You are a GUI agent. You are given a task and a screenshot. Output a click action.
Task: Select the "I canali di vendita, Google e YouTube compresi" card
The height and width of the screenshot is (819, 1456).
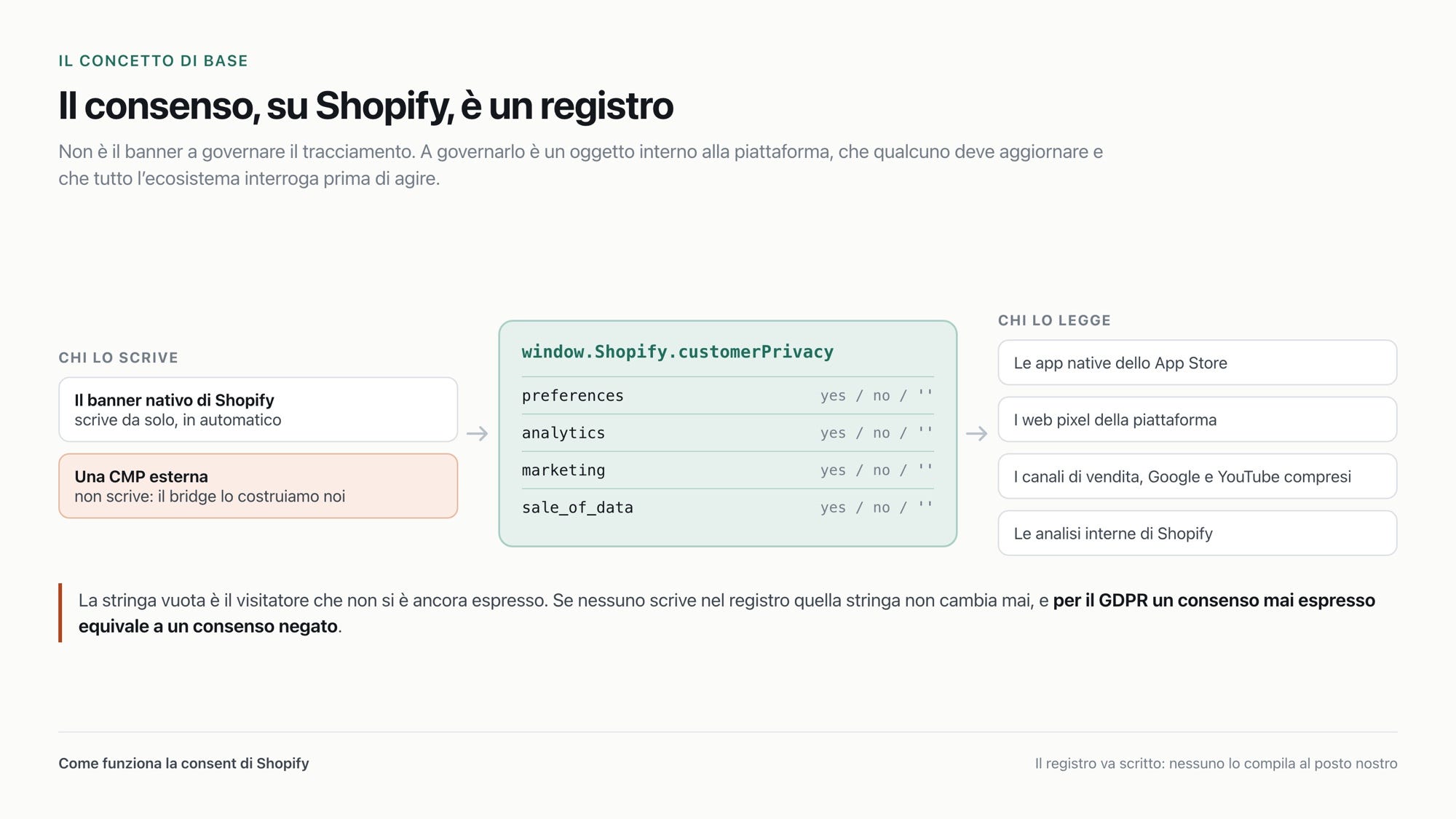coord(1198,476)
